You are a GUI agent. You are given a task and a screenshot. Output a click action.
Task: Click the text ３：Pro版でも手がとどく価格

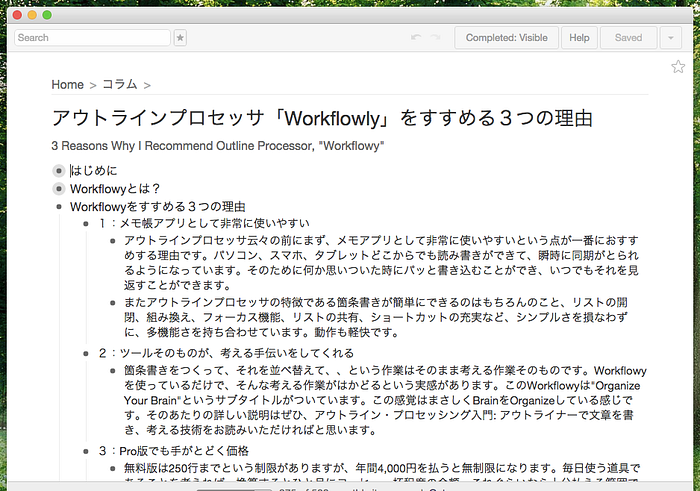tap(174, 451)
